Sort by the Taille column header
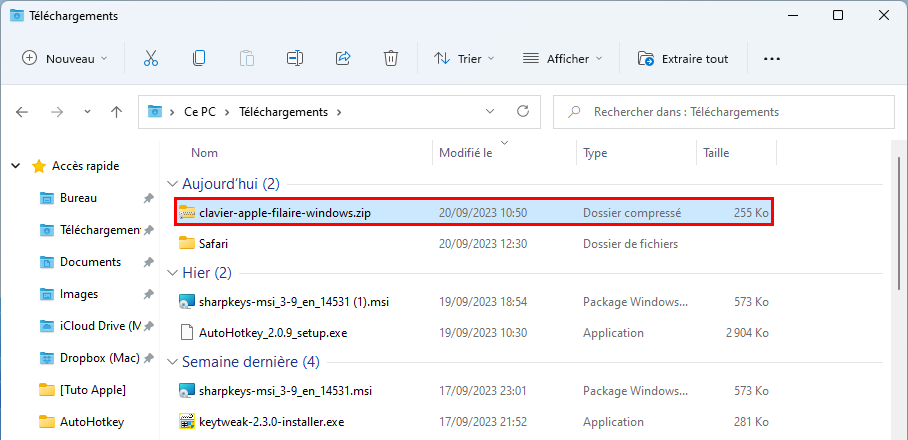This screenshot has height=440, width=908. (716, 153)
